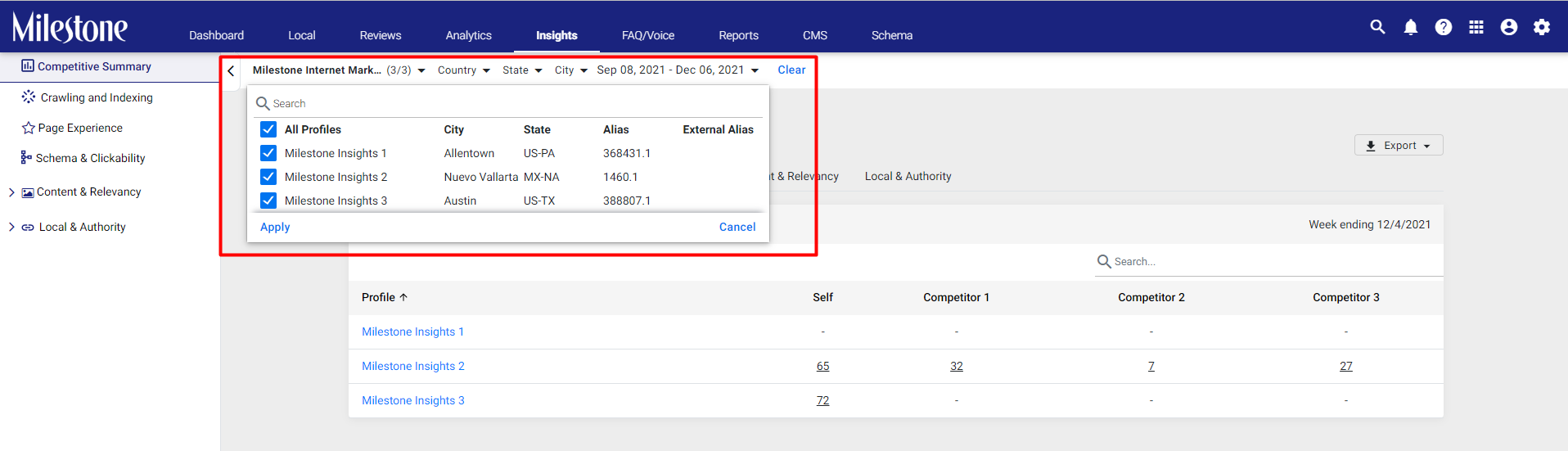Screen dimensions: 1568x451
Task: Open the Reviews menu item
Action: coord(381,35)
